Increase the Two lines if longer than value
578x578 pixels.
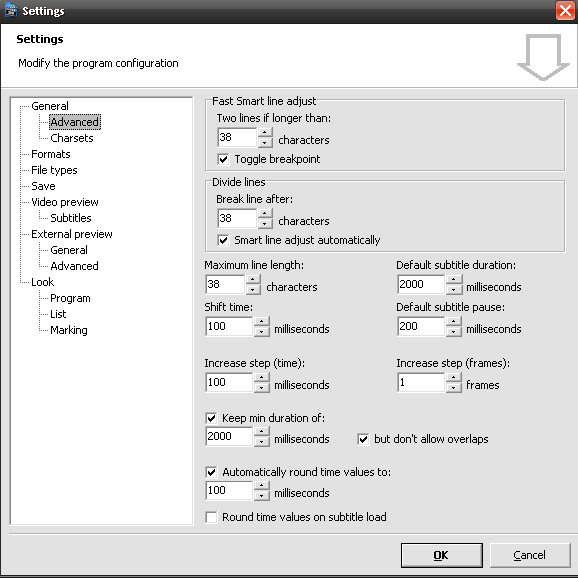click(265, 132)
